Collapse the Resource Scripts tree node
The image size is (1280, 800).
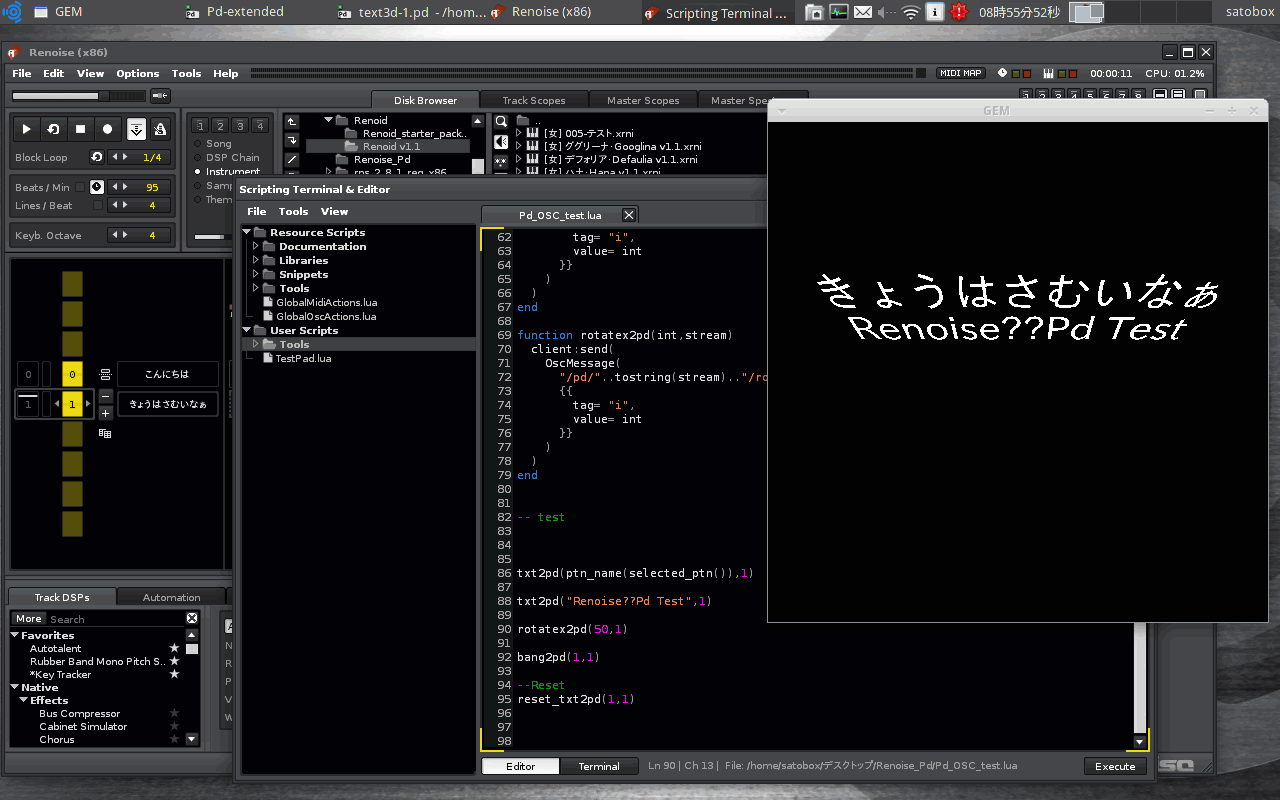(247, 232)
